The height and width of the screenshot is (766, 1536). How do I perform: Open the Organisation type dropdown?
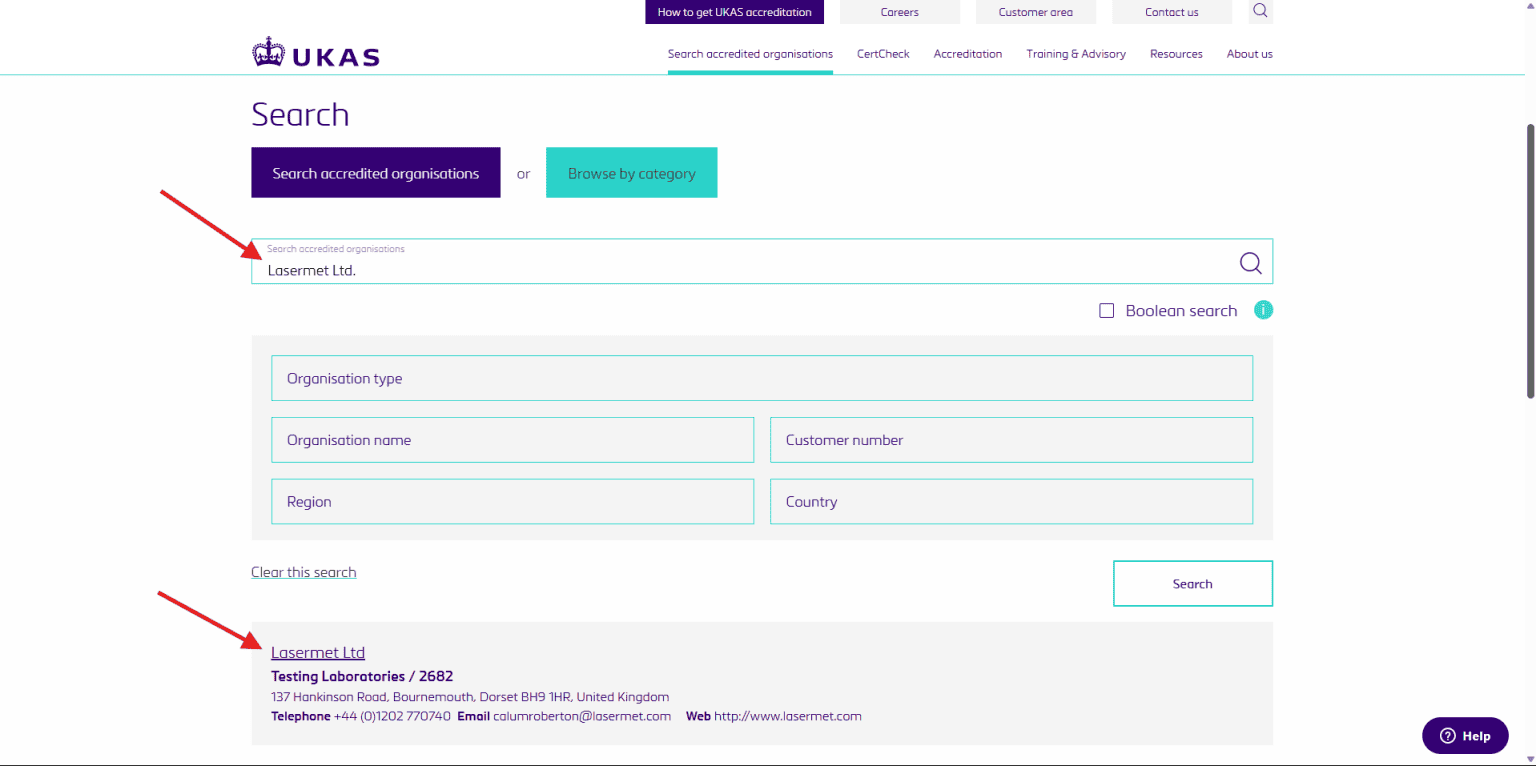pyautogui.click(x=762, y=378)
